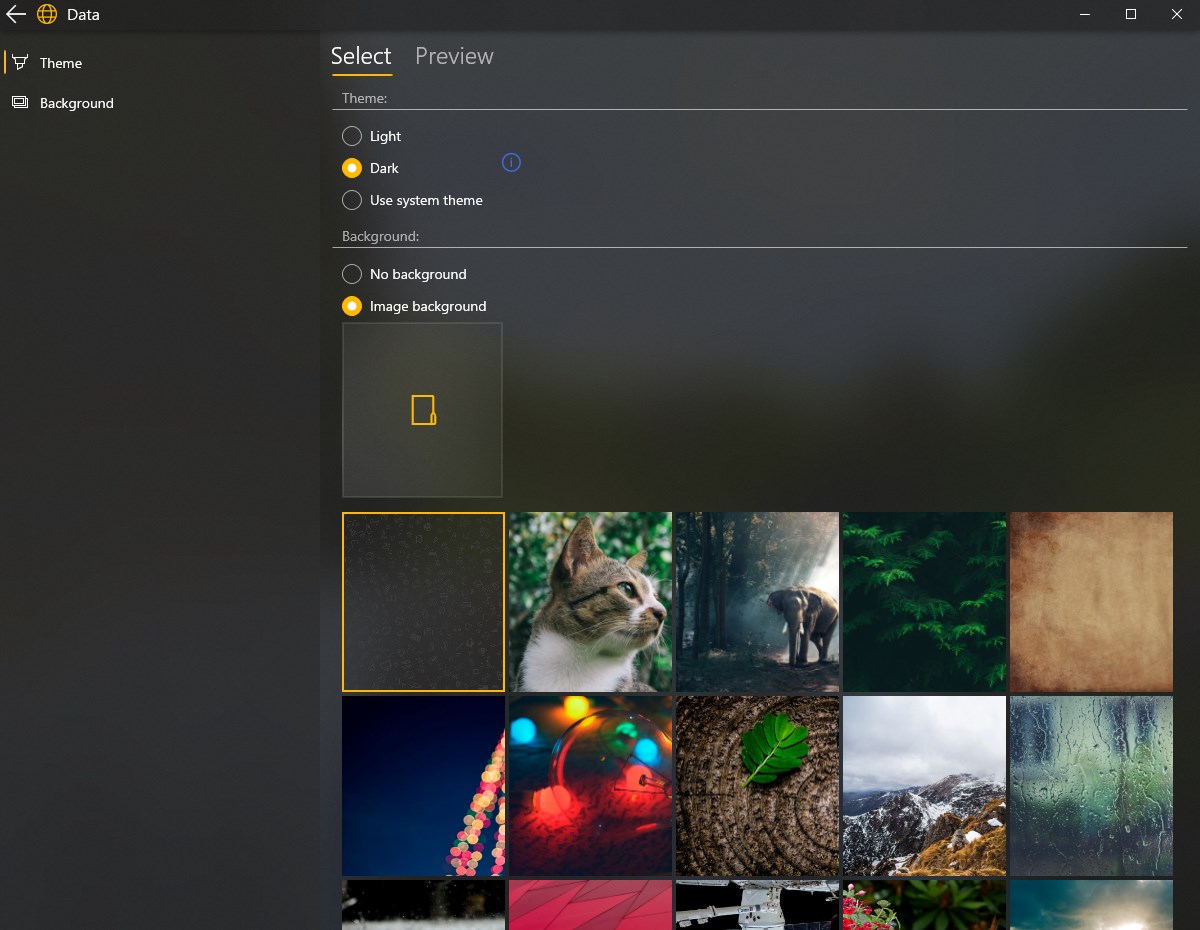Click the Theme brush icon in sidebar

pos(20,62)
